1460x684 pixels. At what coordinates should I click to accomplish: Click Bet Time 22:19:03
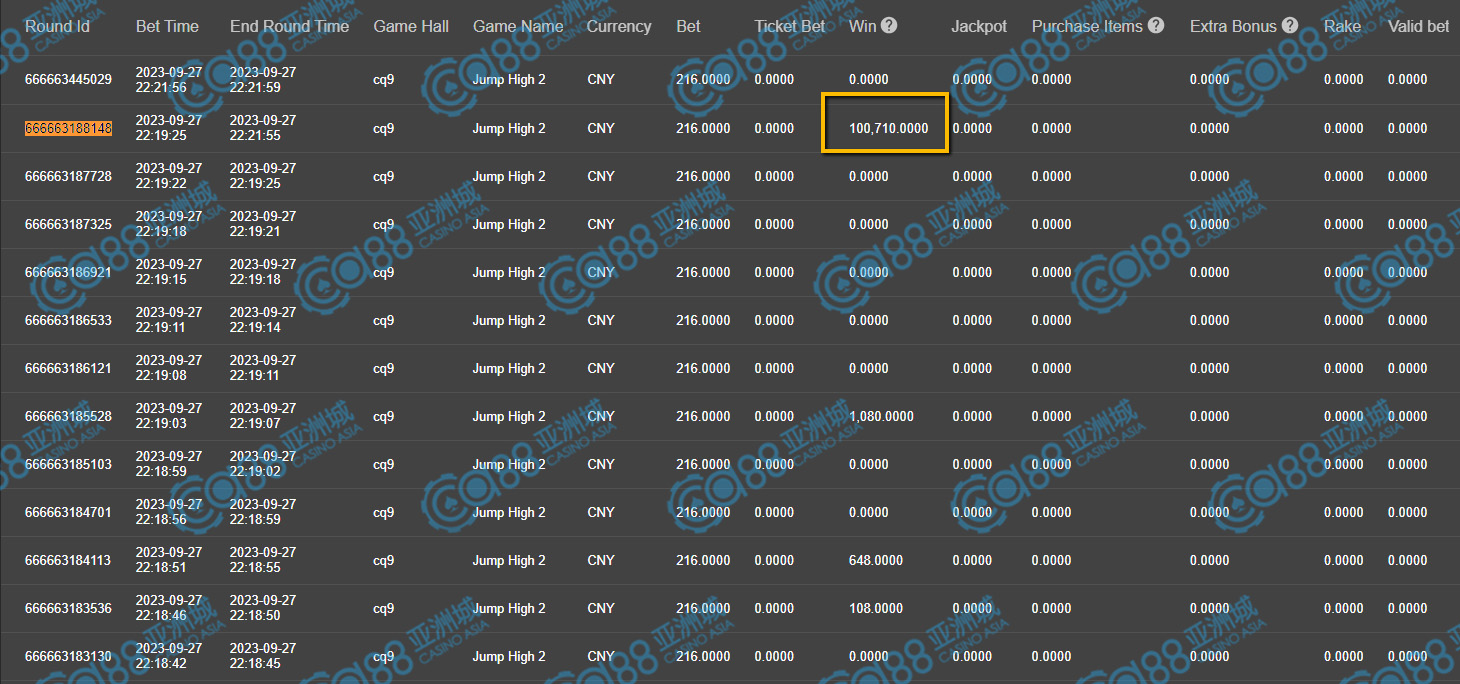click(169, 416)
